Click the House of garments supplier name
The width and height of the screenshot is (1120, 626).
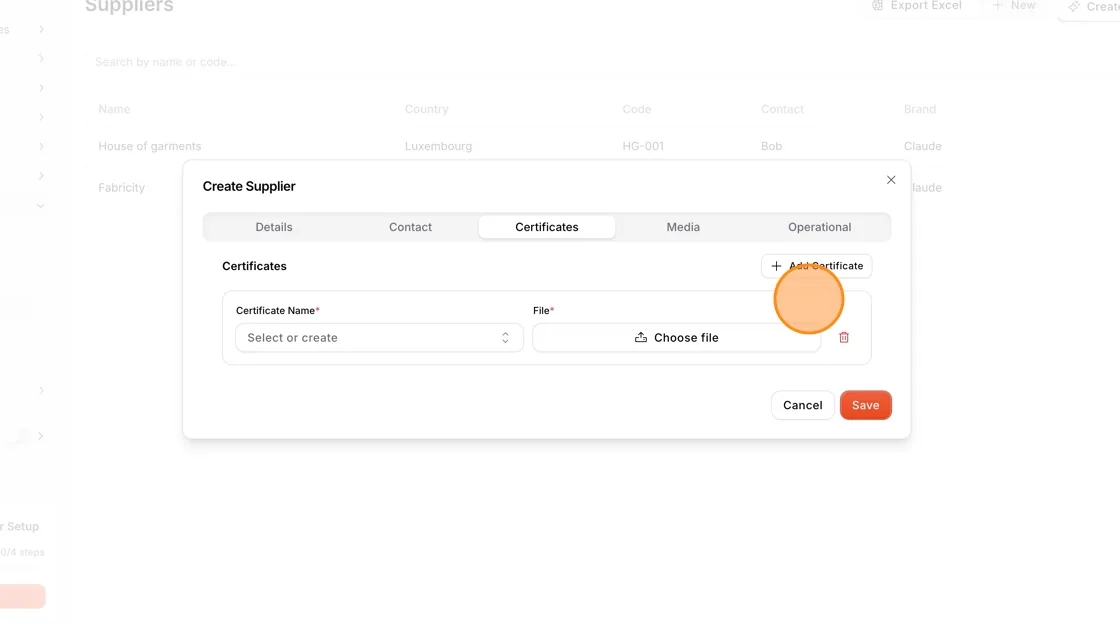(x=150, y=146)
